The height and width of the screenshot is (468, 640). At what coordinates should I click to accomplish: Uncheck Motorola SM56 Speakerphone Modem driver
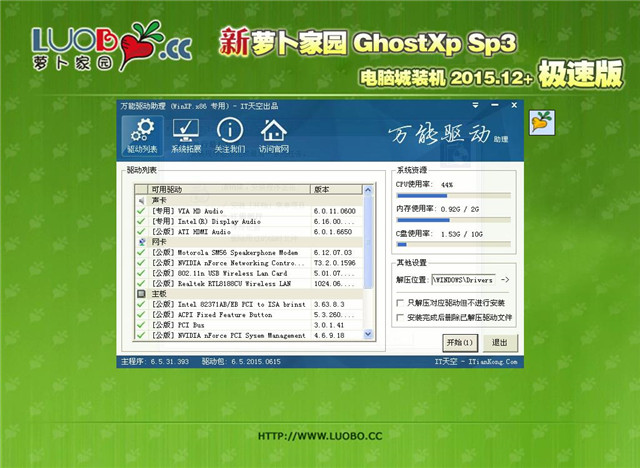[141, 252]
